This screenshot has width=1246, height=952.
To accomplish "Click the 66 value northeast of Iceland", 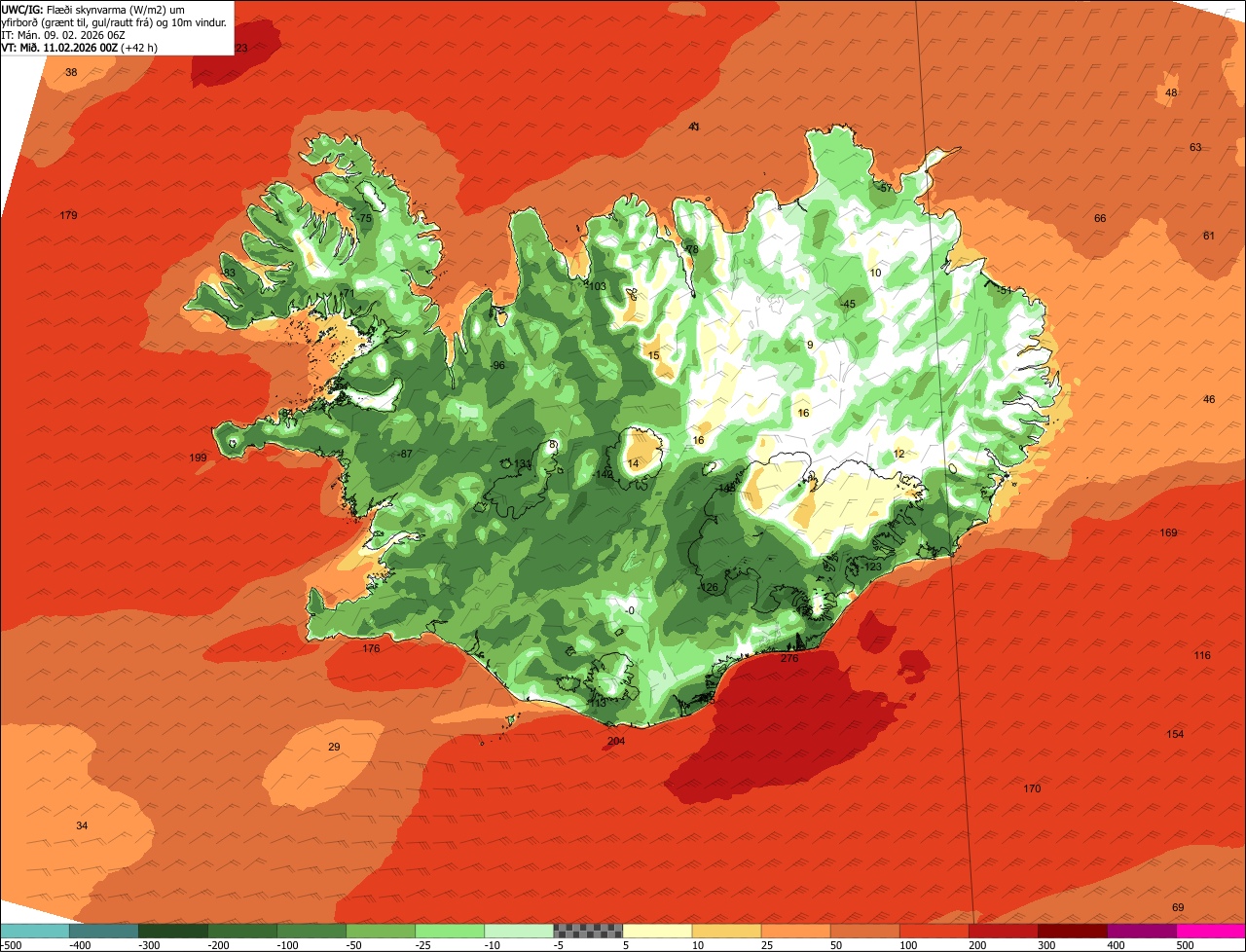I will coord(1100,219).
